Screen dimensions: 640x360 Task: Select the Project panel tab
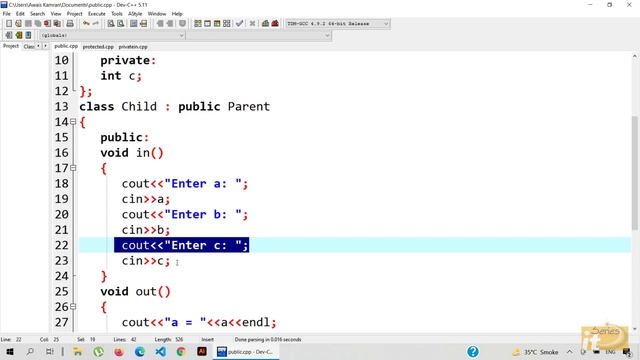point(11,46)
